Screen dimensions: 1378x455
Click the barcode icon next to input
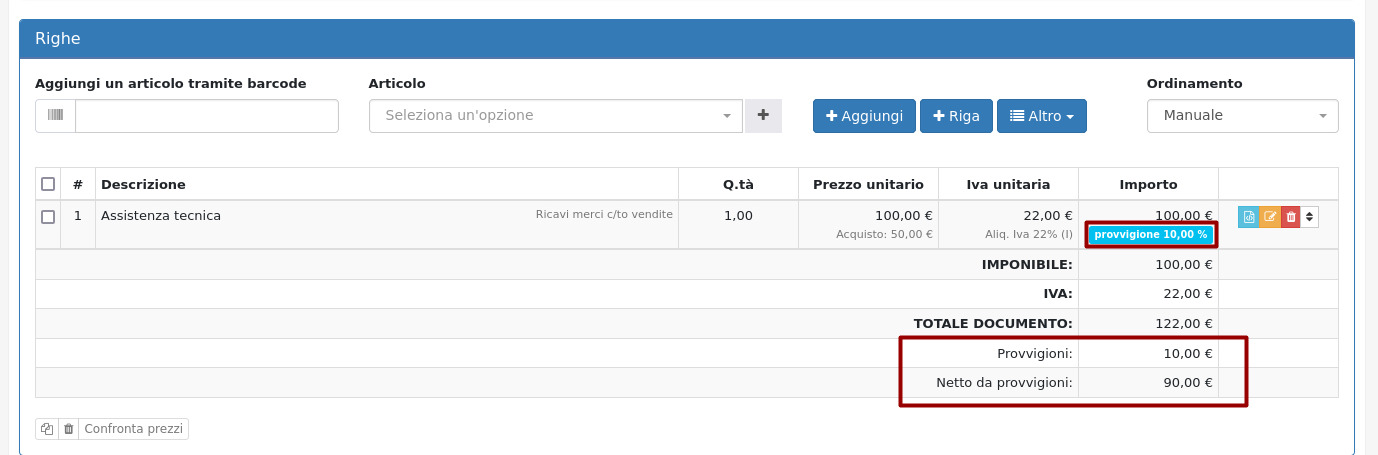click(56, 116)
